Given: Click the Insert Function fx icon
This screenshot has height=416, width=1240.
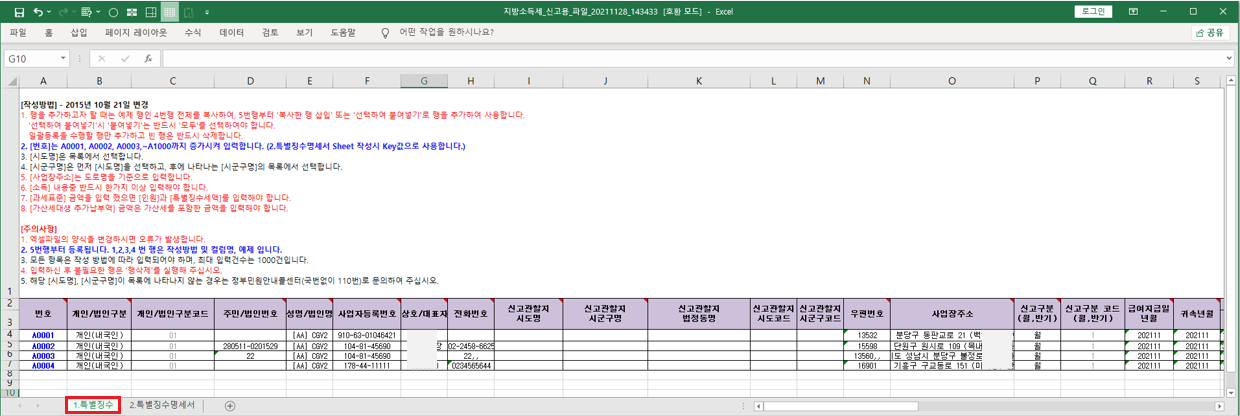Looking at the screenshot, I should 148,59.
